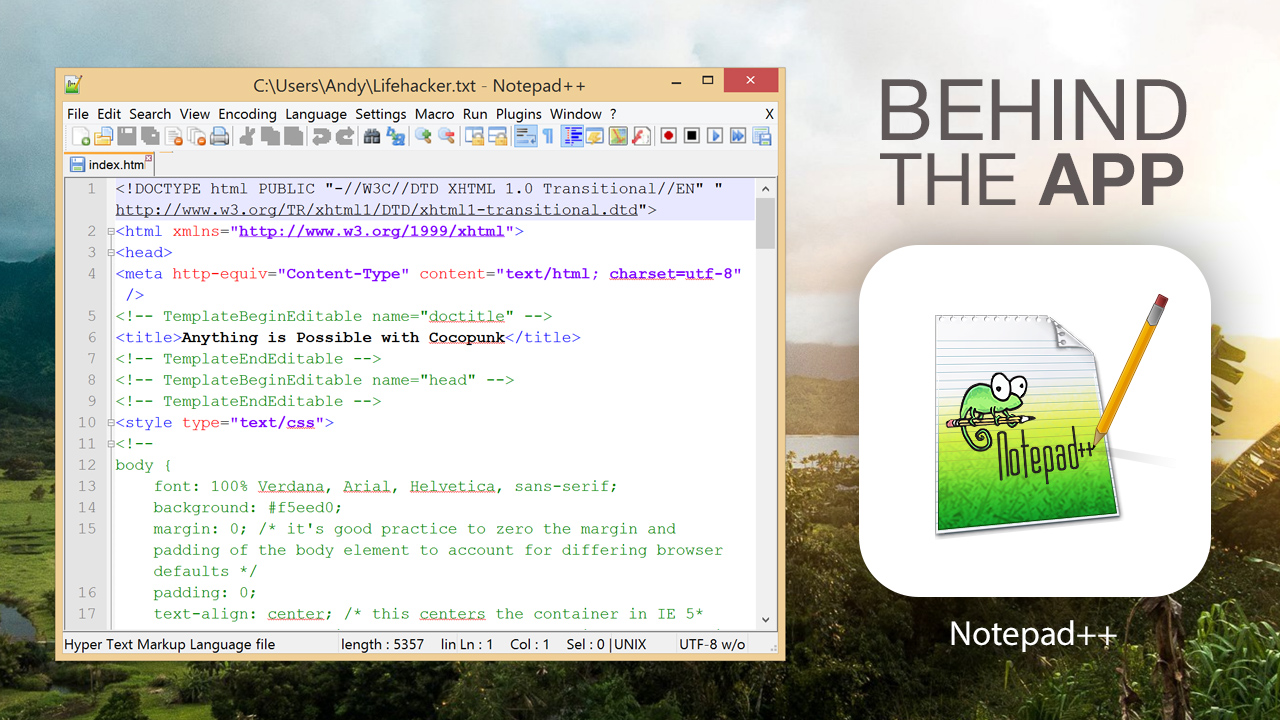Click the http://www.w3.org/1999/xhtml link on line 2

[372, 231]
